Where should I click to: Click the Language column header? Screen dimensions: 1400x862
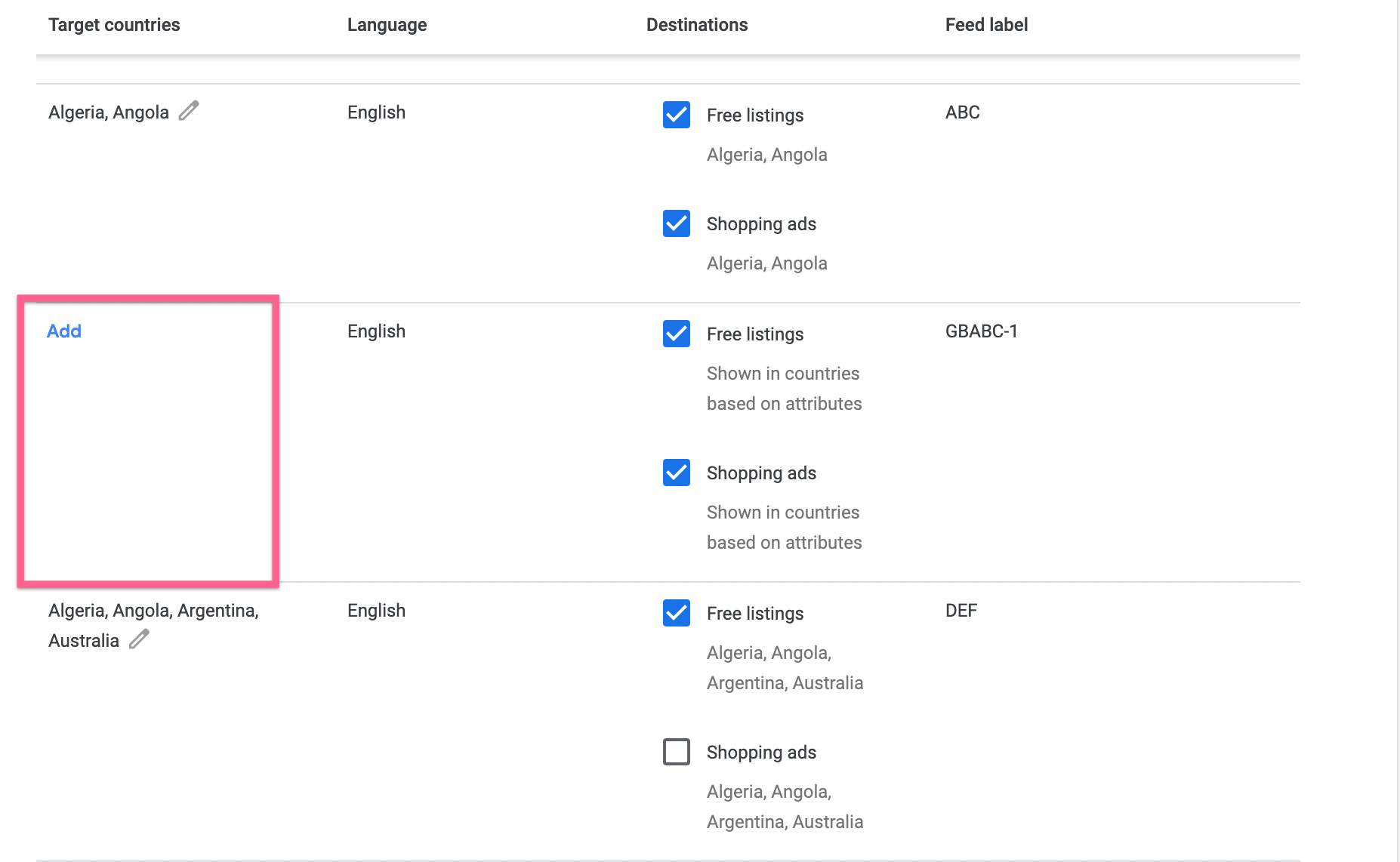tap(387, 25)
